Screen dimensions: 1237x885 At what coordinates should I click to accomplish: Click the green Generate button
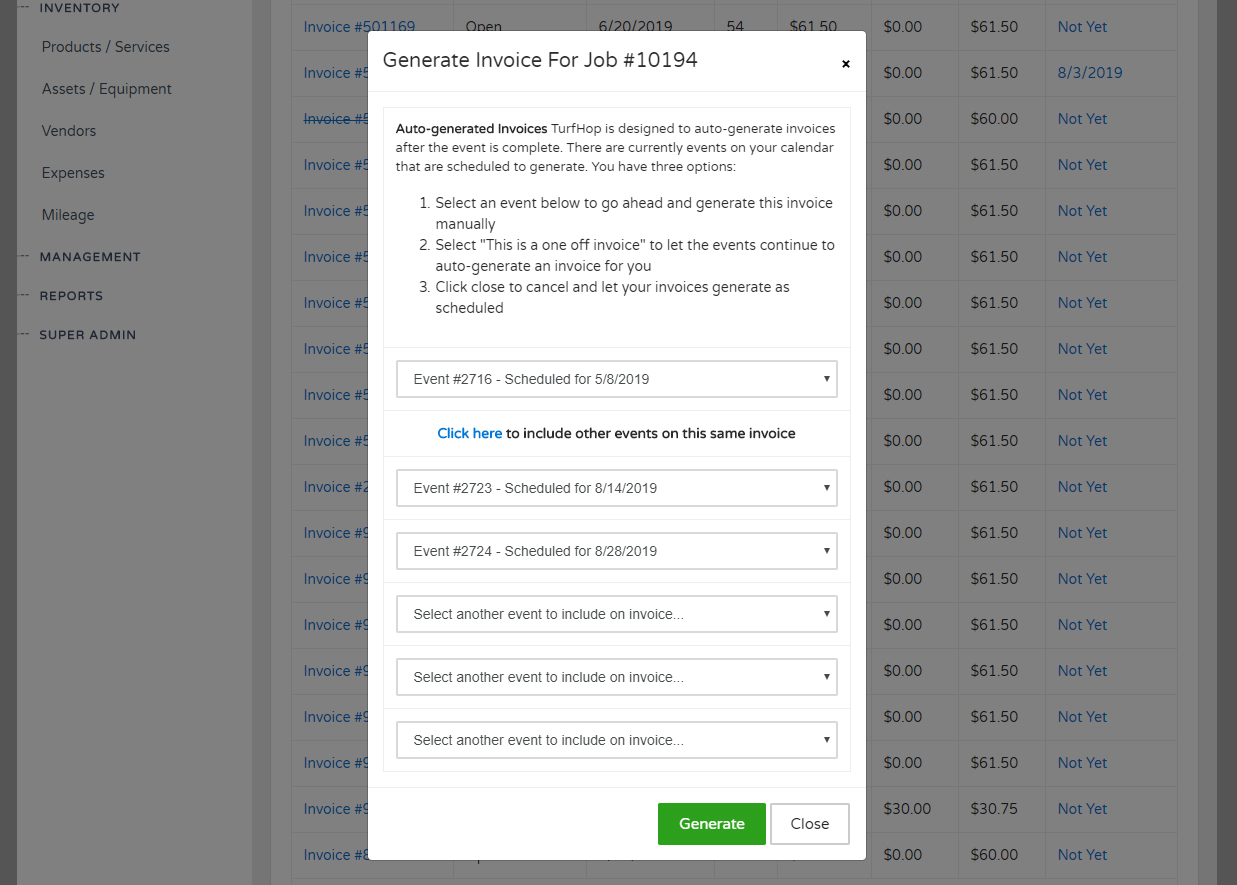711,823
